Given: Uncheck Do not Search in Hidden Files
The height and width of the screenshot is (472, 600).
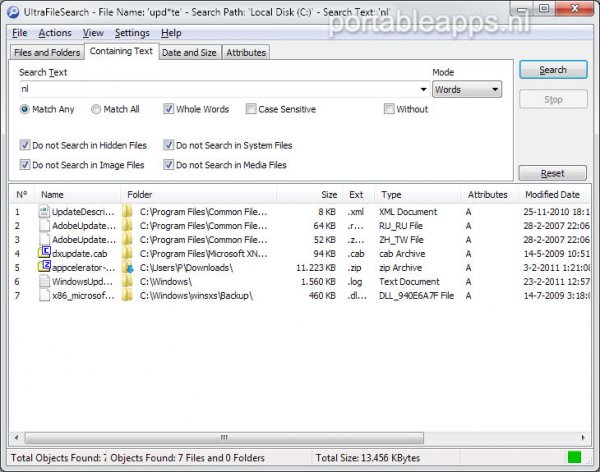Looking at the screenshot, I should tap(25, 146).
